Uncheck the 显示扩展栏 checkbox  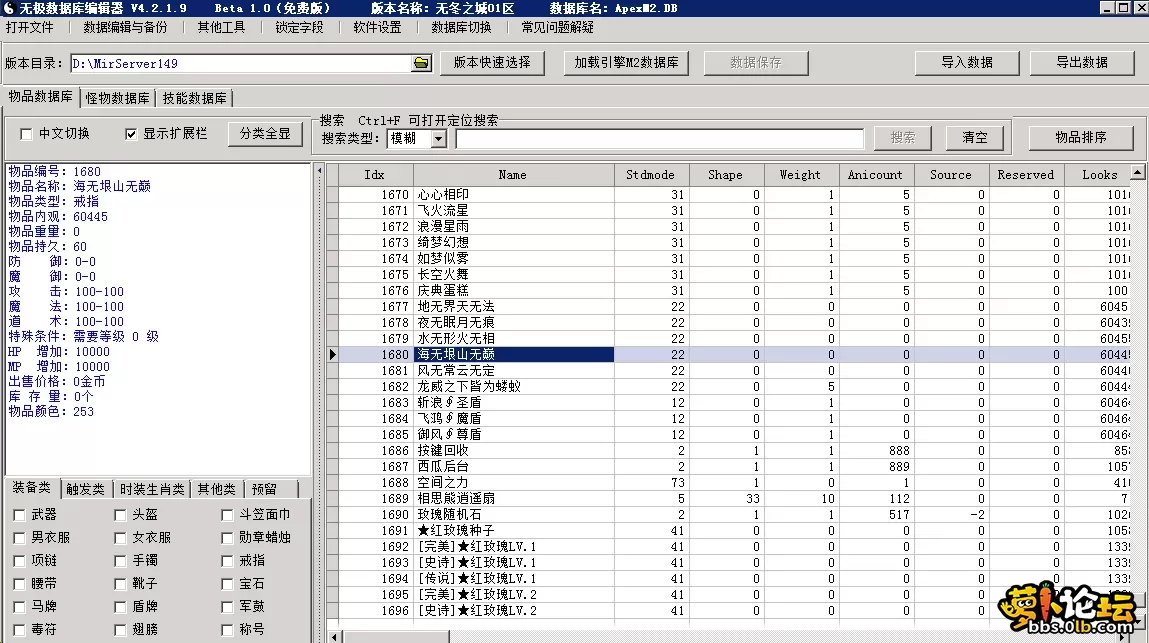click(131, 134)
